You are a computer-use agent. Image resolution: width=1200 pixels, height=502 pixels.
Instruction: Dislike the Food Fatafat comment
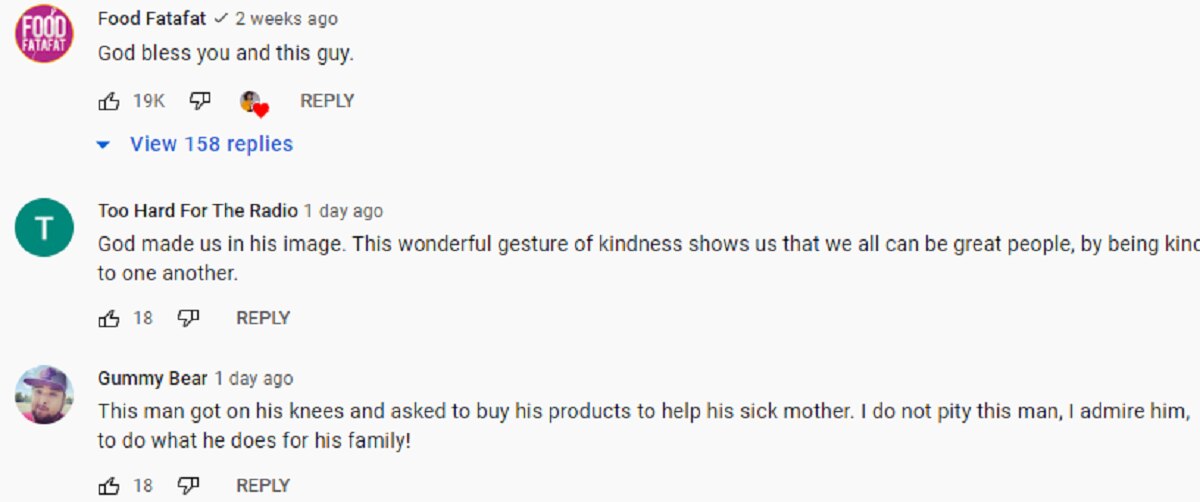coord(200,100)
